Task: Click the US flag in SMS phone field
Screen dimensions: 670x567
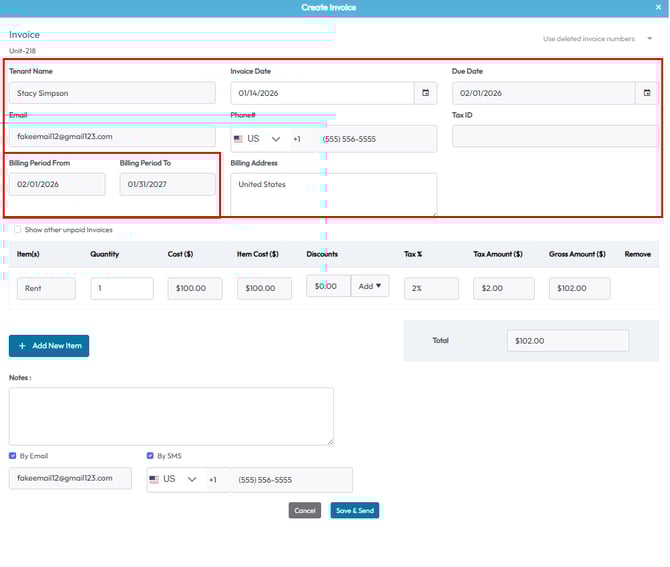Action: 154,480
